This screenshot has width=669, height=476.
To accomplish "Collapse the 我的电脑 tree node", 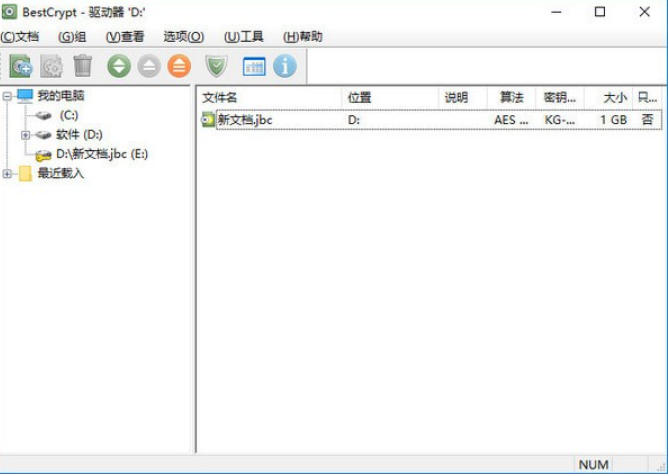I will (7, 96).
